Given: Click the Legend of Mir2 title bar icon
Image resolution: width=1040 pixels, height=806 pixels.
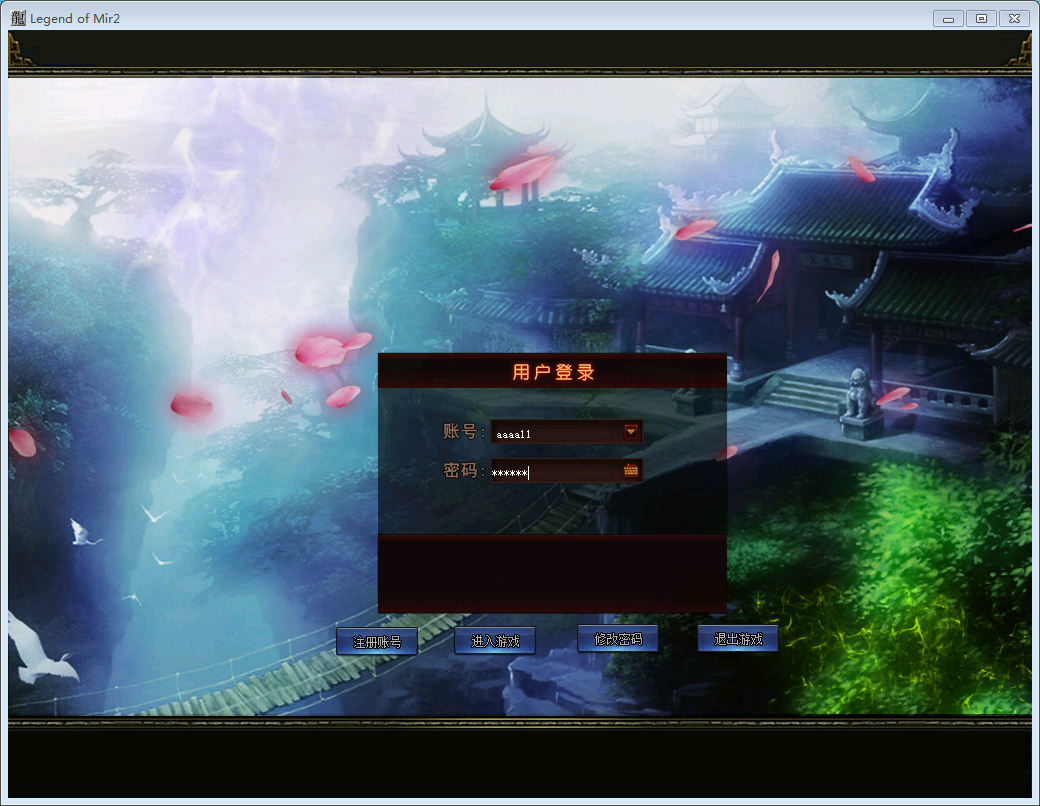Looking at the screenshot, I should pyautogui.click(x=18, y=18).
